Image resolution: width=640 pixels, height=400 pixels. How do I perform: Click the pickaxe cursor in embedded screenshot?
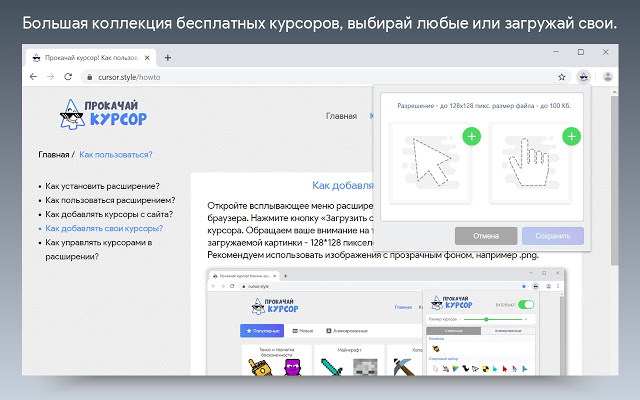point(403,367)
